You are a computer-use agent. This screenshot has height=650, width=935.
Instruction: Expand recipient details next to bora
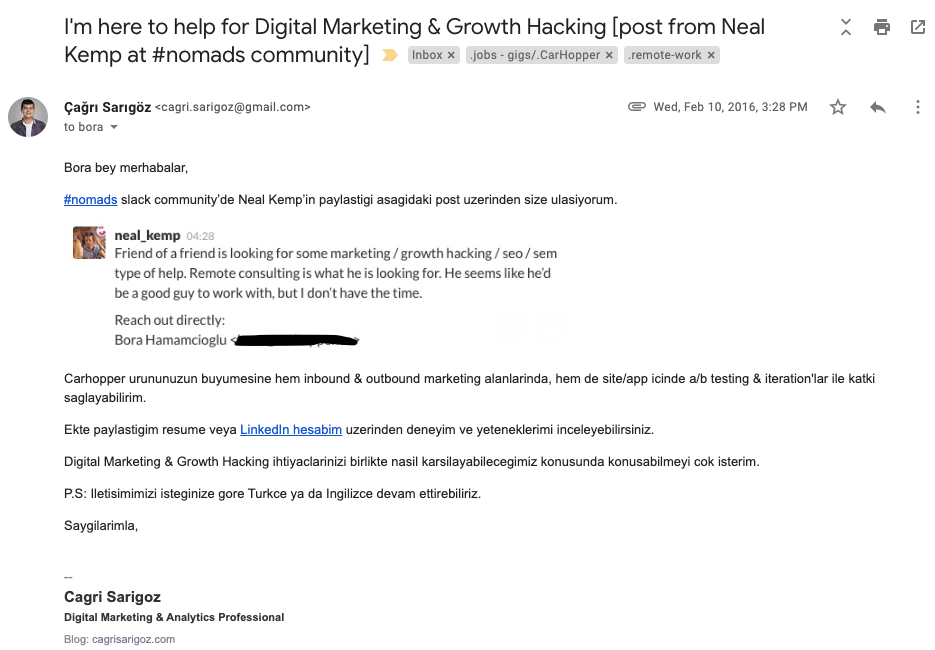(x=113, y=127)
